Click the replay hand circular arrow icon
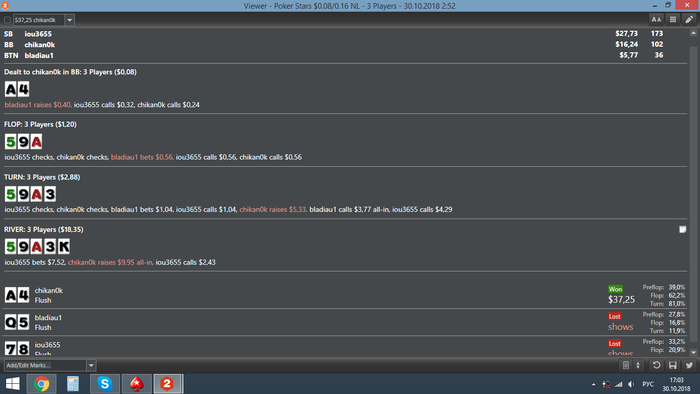Image resolution: width=700 pixels, height=394 pixels. tap(656, 365)
